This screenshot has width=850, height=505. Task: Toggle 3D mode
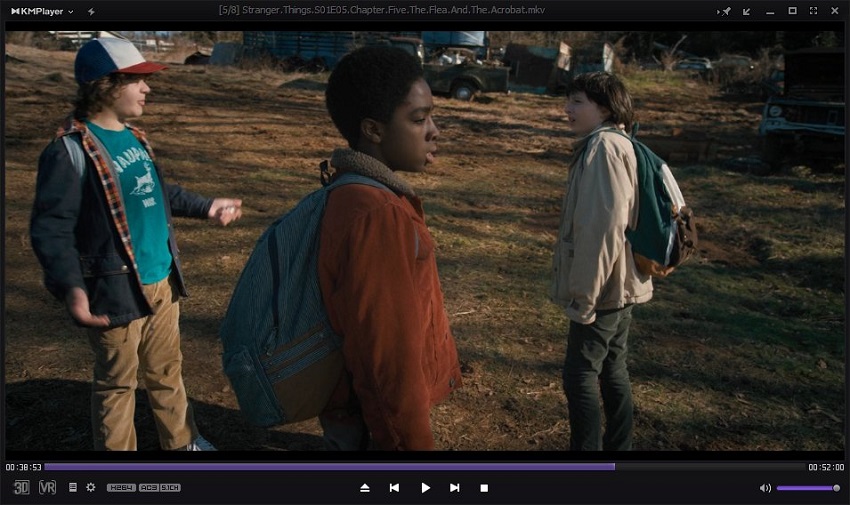point(21,487)
